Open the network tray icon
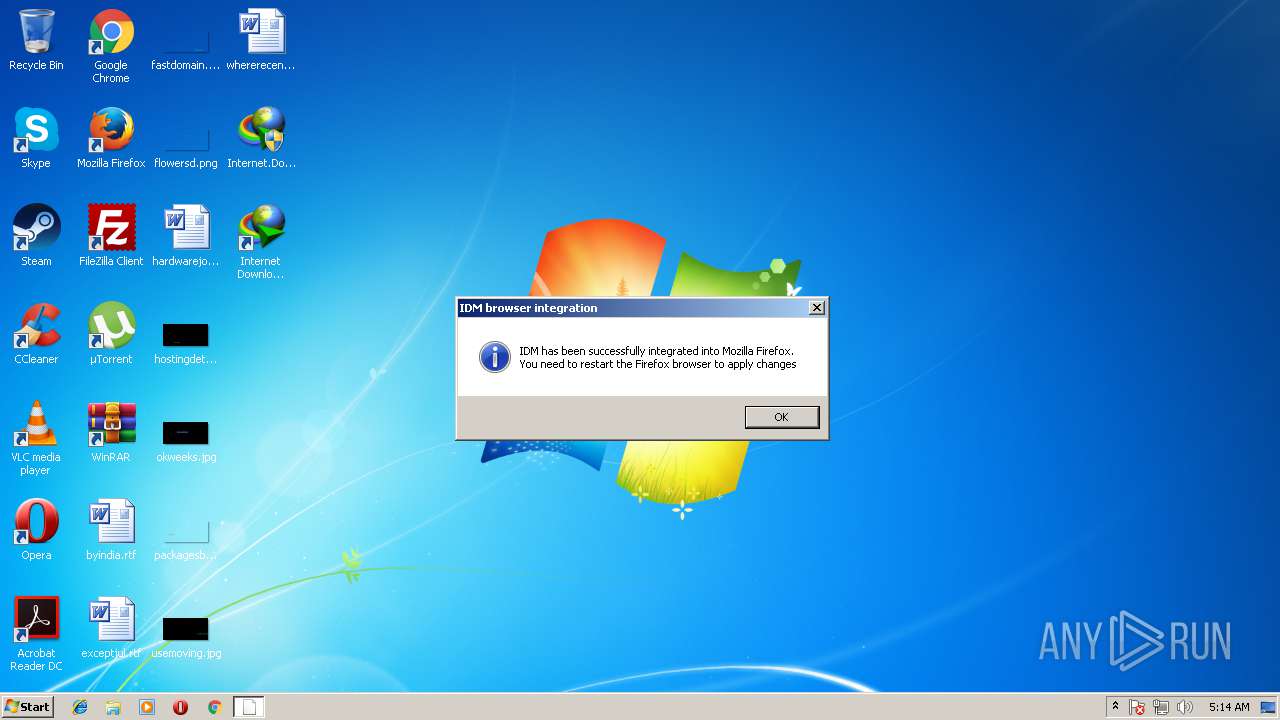This screenshot has height=720, width=1280. tap(1161, 707)
